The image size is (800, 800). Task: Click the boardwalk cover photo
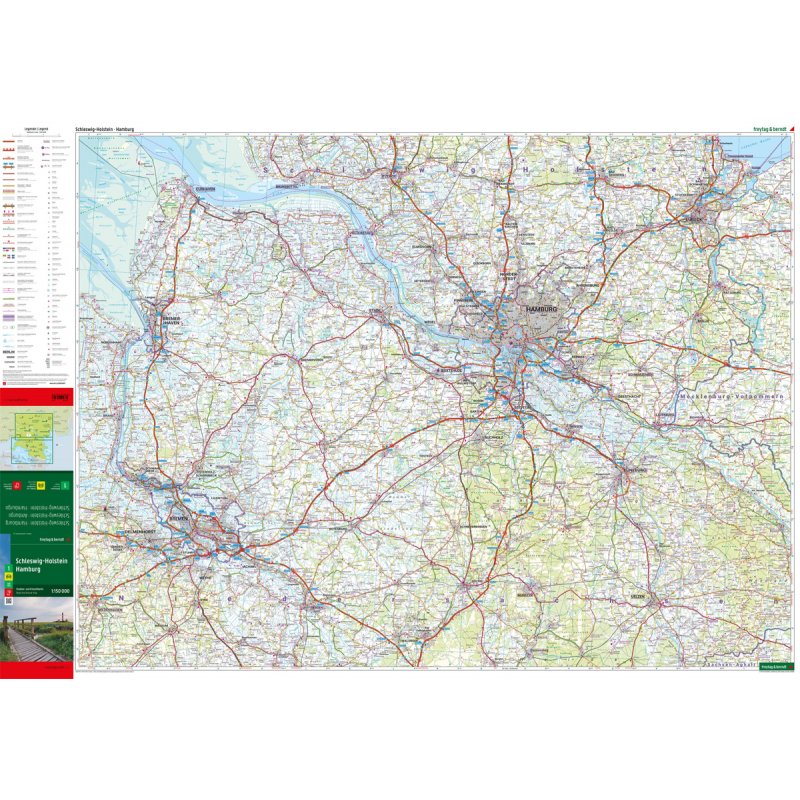37,630
